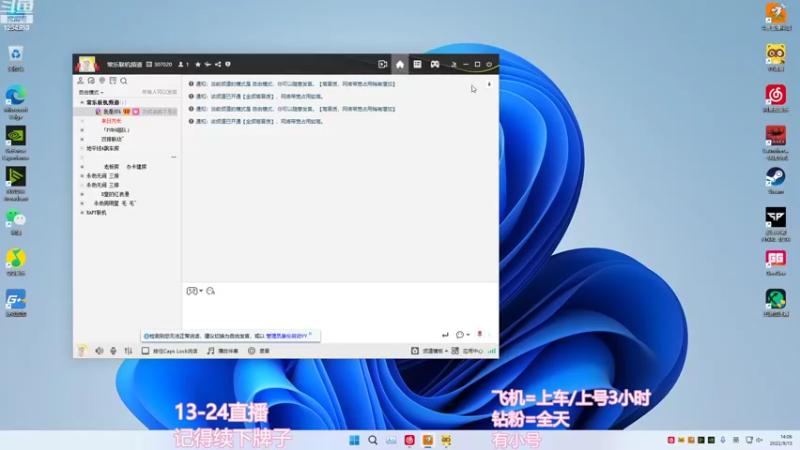Expand the 地平线4飙车房 channel
The image size is (800, 450).
(x=82, y=148)
